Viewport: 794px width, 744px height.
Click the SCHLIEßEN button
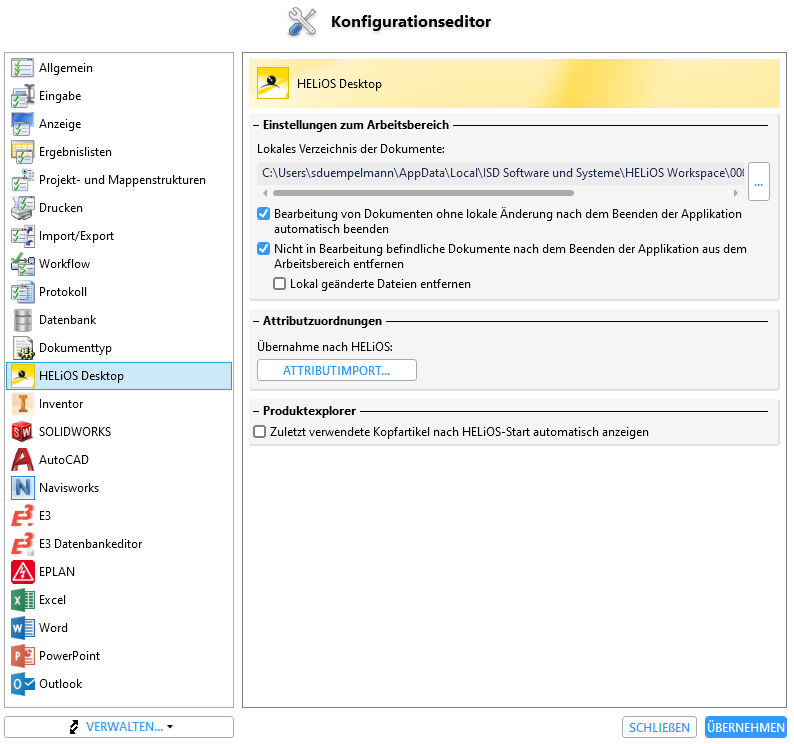659,727
